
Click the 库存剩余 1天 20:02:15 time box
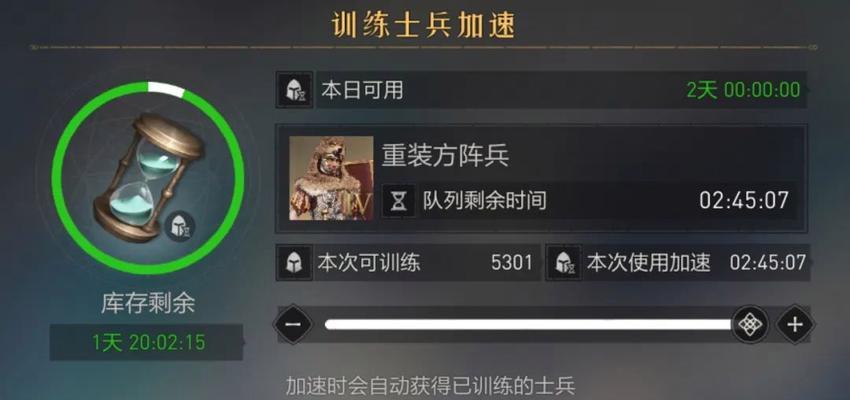[146, 343]
